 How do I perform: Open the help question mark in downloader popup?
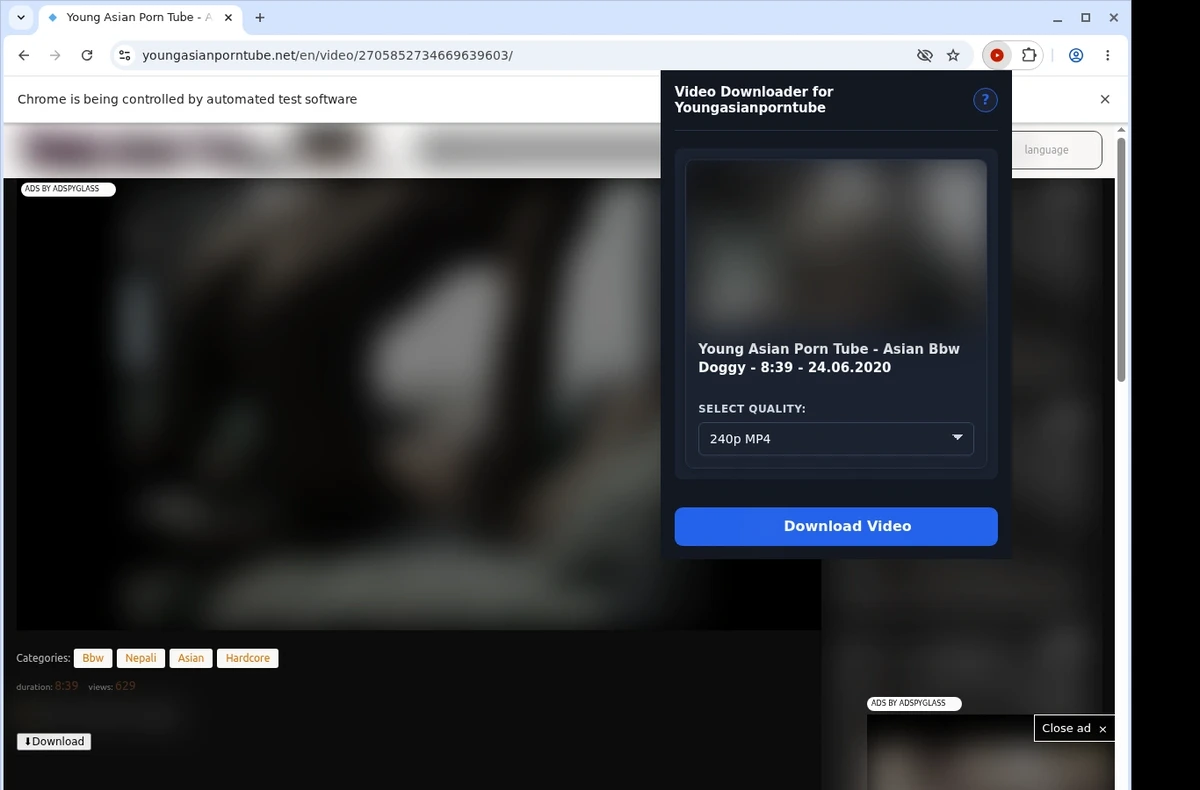(985, 99)
